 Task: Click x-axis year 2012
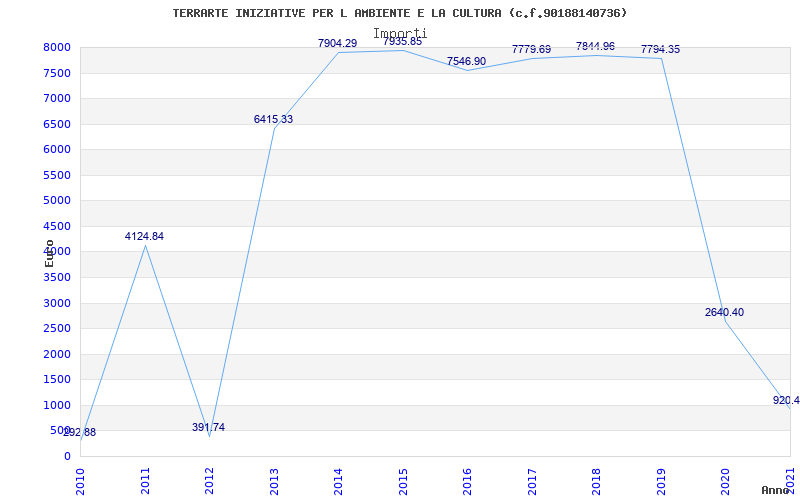point(210,482)
